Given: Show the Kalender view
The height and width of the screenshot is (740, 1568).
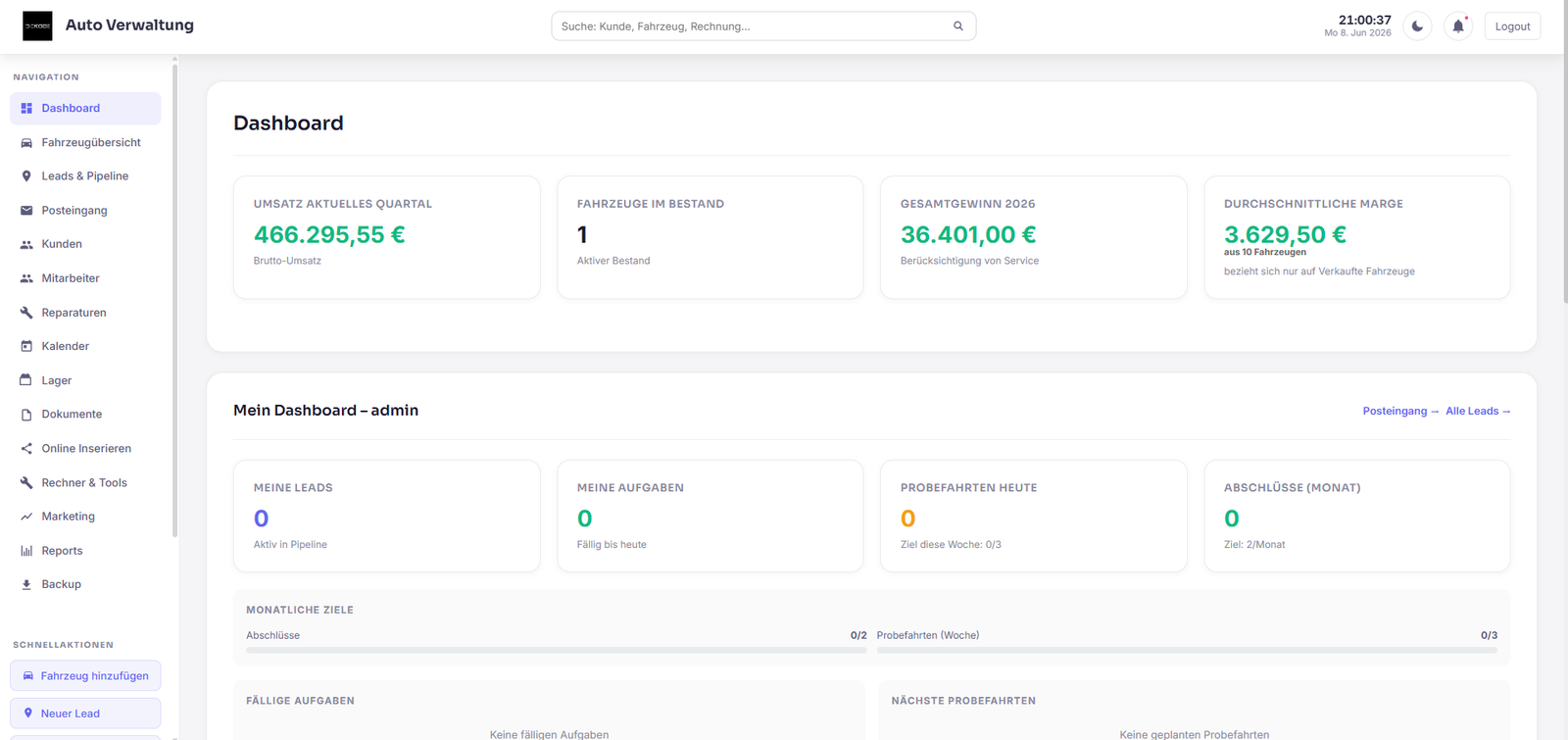Looking at the screenshot, I should click(85, 346).
